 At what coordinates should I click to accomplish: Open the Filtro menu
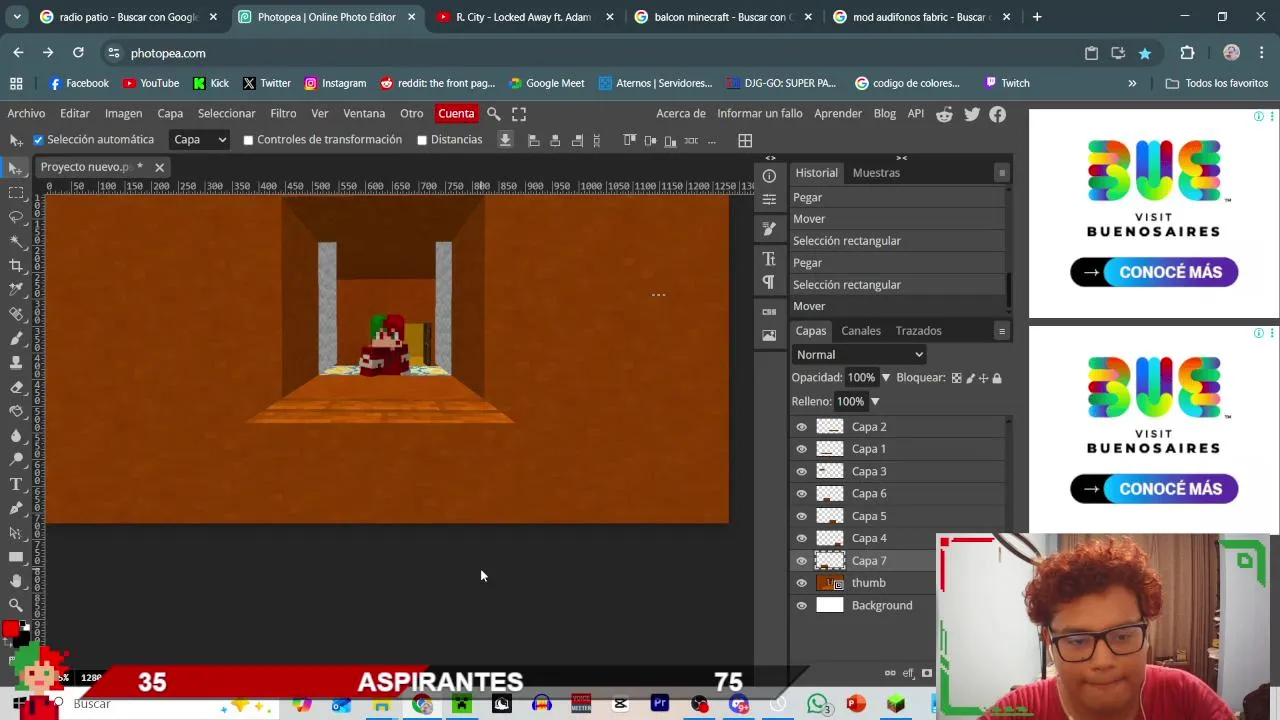click(x=283, y=114)
